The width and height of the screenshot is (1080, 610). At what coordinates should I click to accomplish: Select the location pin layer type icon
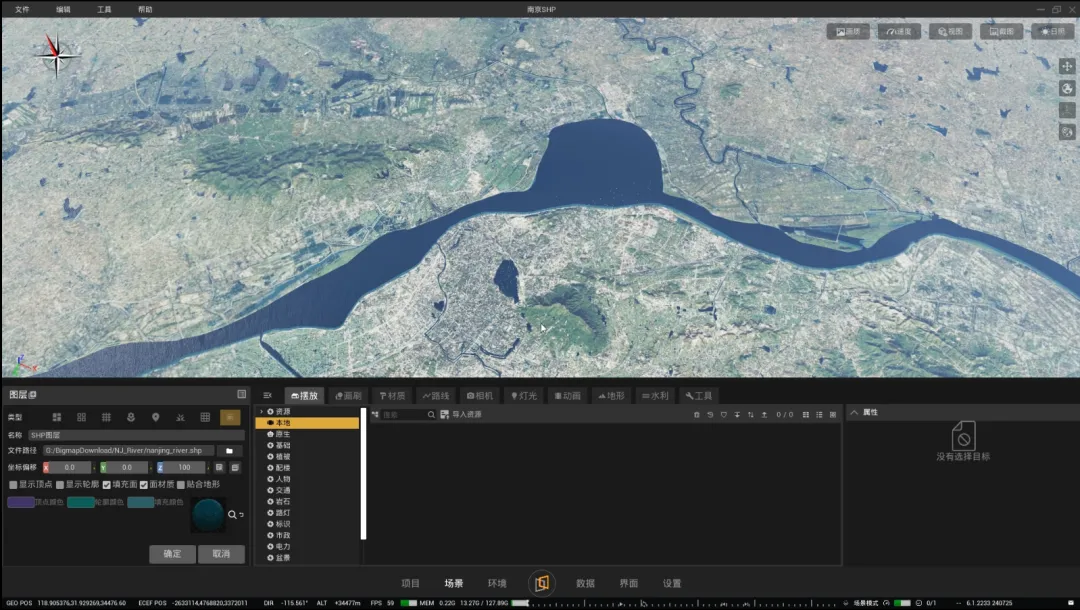[156, 417]
